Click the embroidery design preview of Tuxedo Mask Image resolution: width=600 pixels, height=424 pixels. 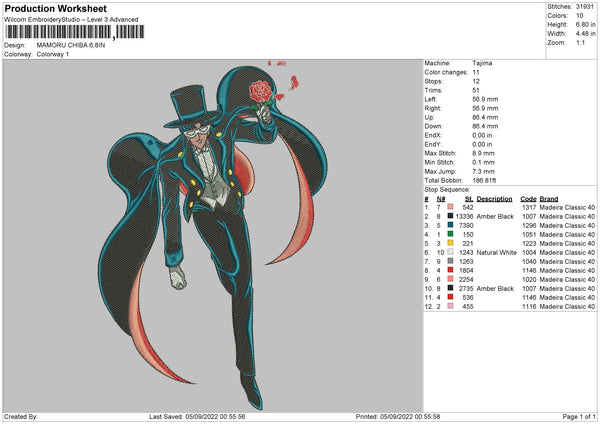click(x=213, y=236)
